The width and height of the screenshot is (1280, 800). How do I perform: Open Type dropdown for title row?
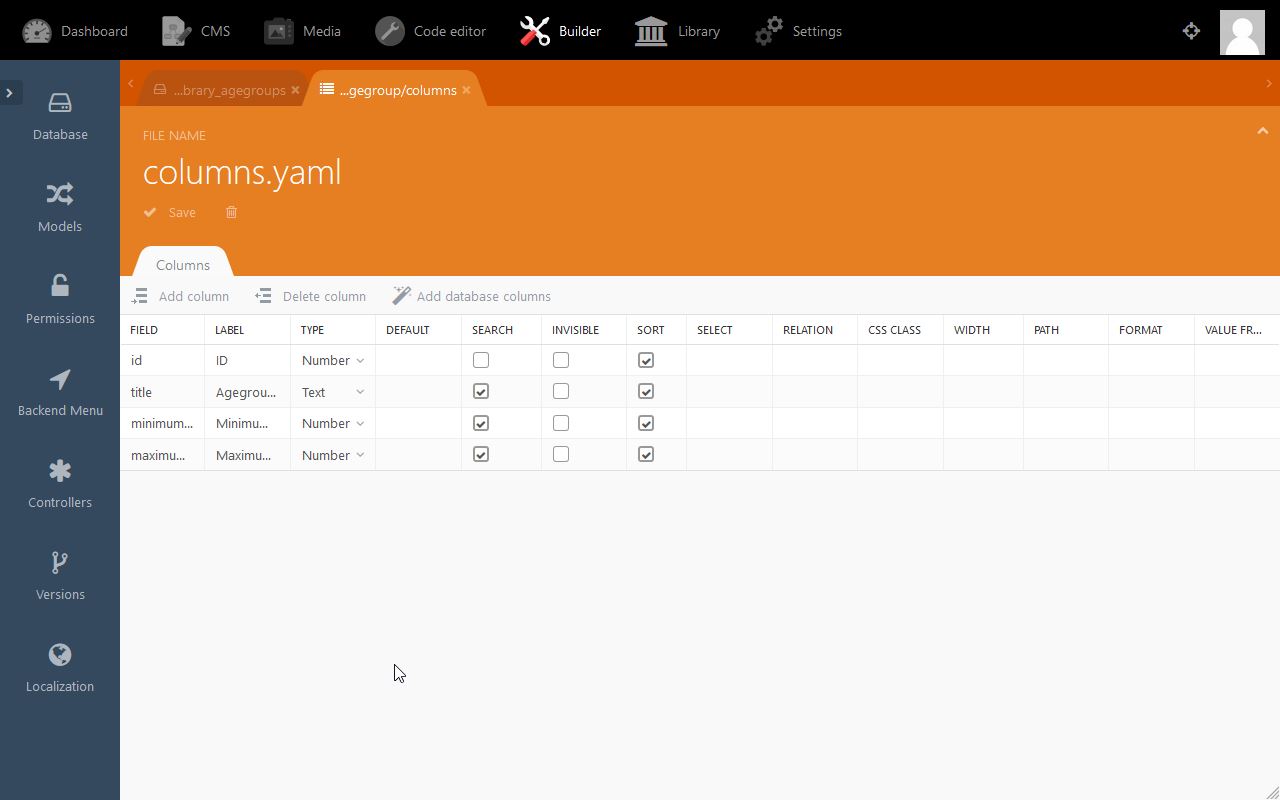[332, 392]
